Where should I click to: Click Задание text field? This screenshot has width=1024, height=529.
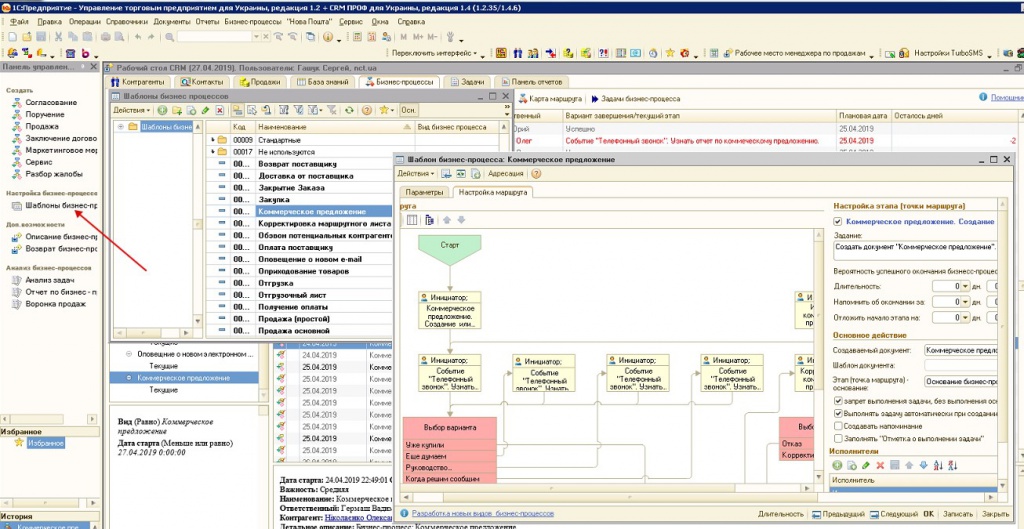pyautogui.click(x=916, y=252)
